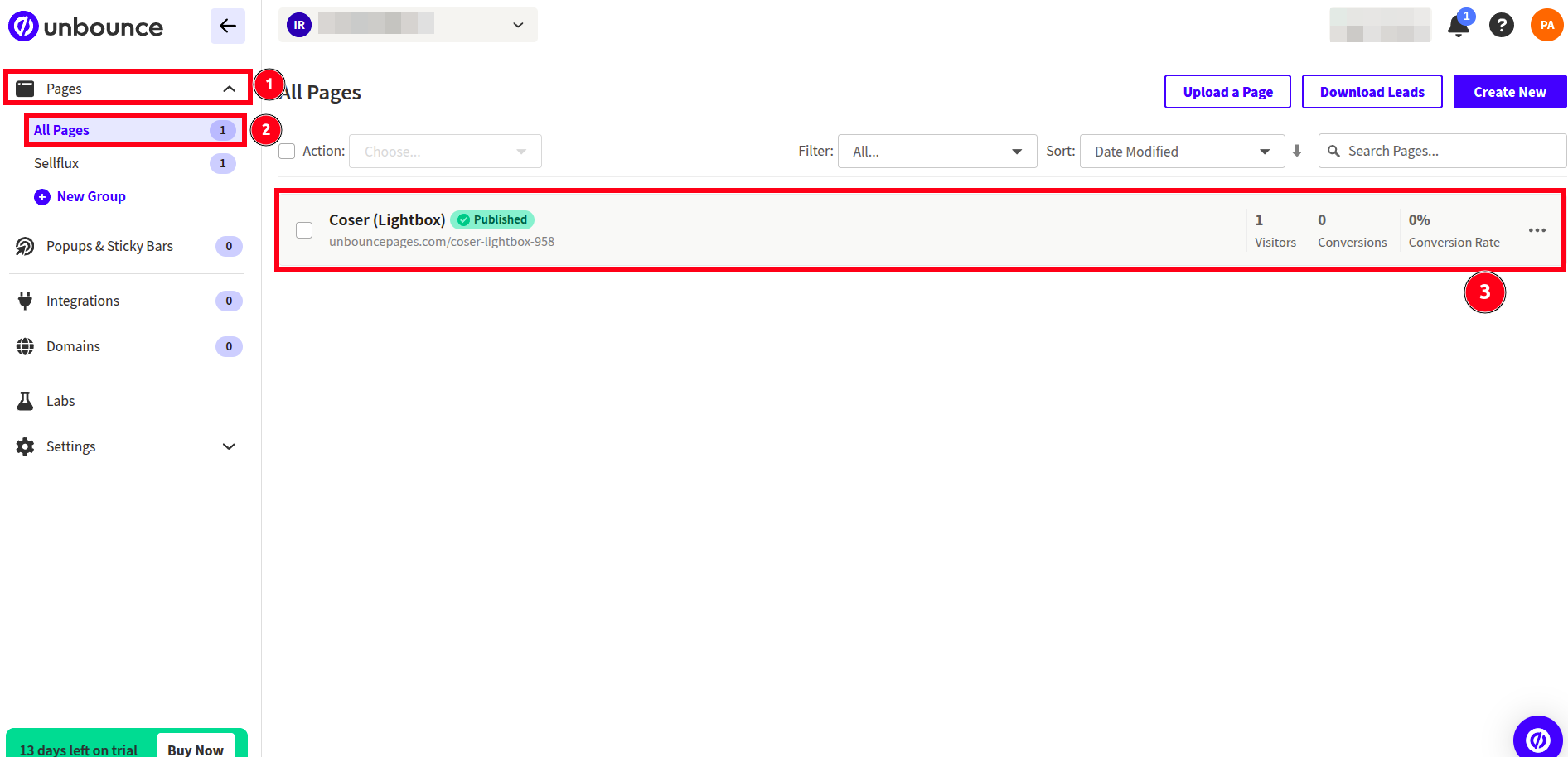Image resolution: width=1568 pixels, height=757 pixels.
Task: Open the Date Modified sort dropdown
Action: click(x=1182, y=152)
